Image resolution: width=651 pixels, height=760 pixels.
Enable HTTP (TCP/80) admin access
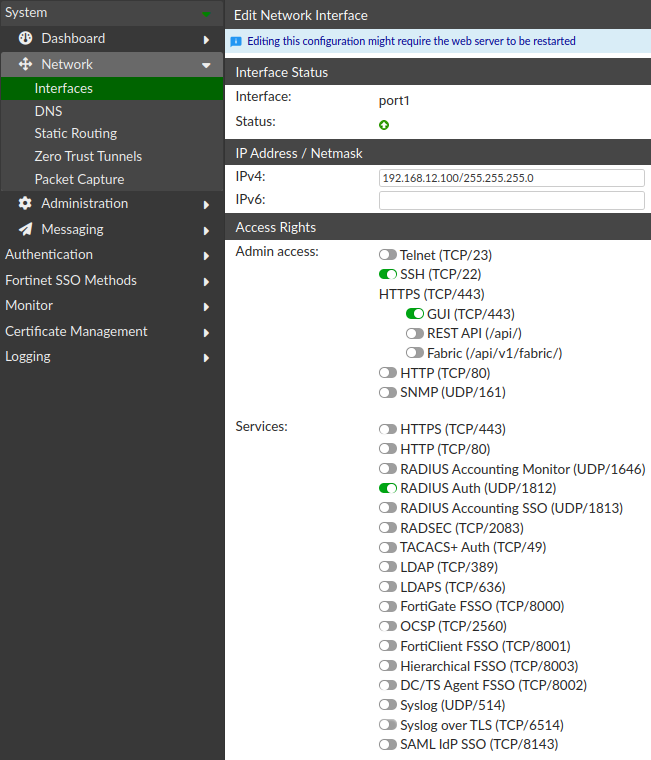pyautogui.click(x=388, y=373)
